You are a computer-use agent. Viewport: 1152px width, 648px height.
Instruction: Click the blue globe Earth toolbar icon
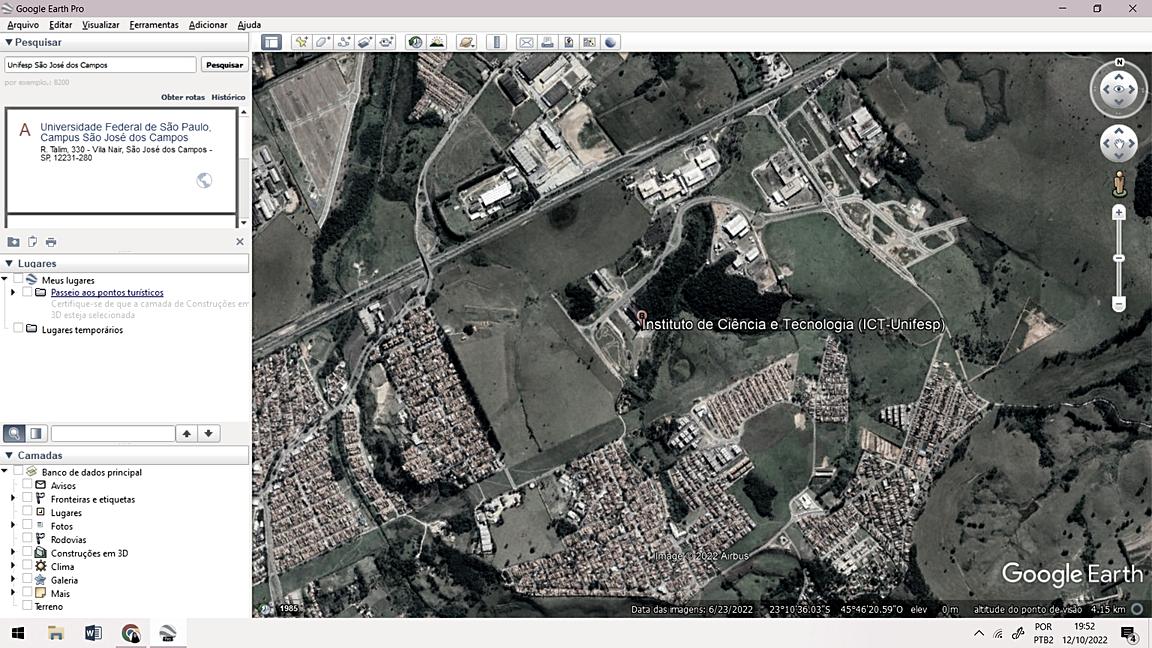pos(610,42)
